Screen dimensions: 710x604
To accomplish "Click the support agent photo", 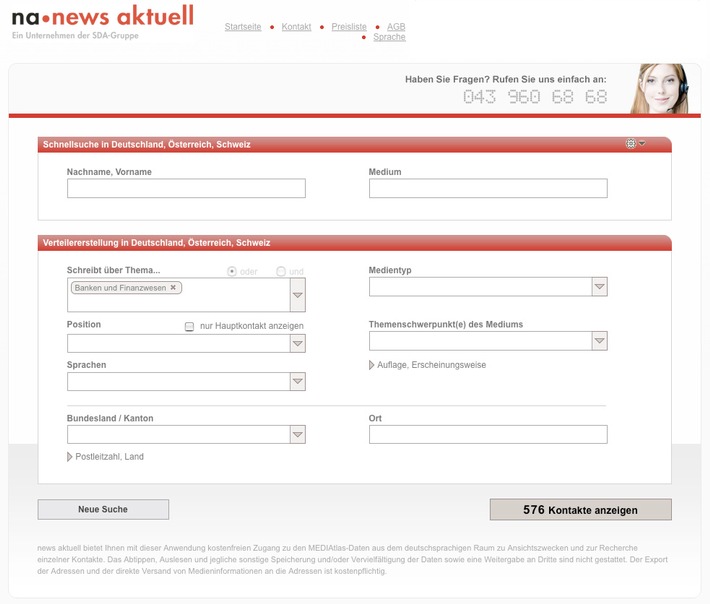I will point(660,89).
